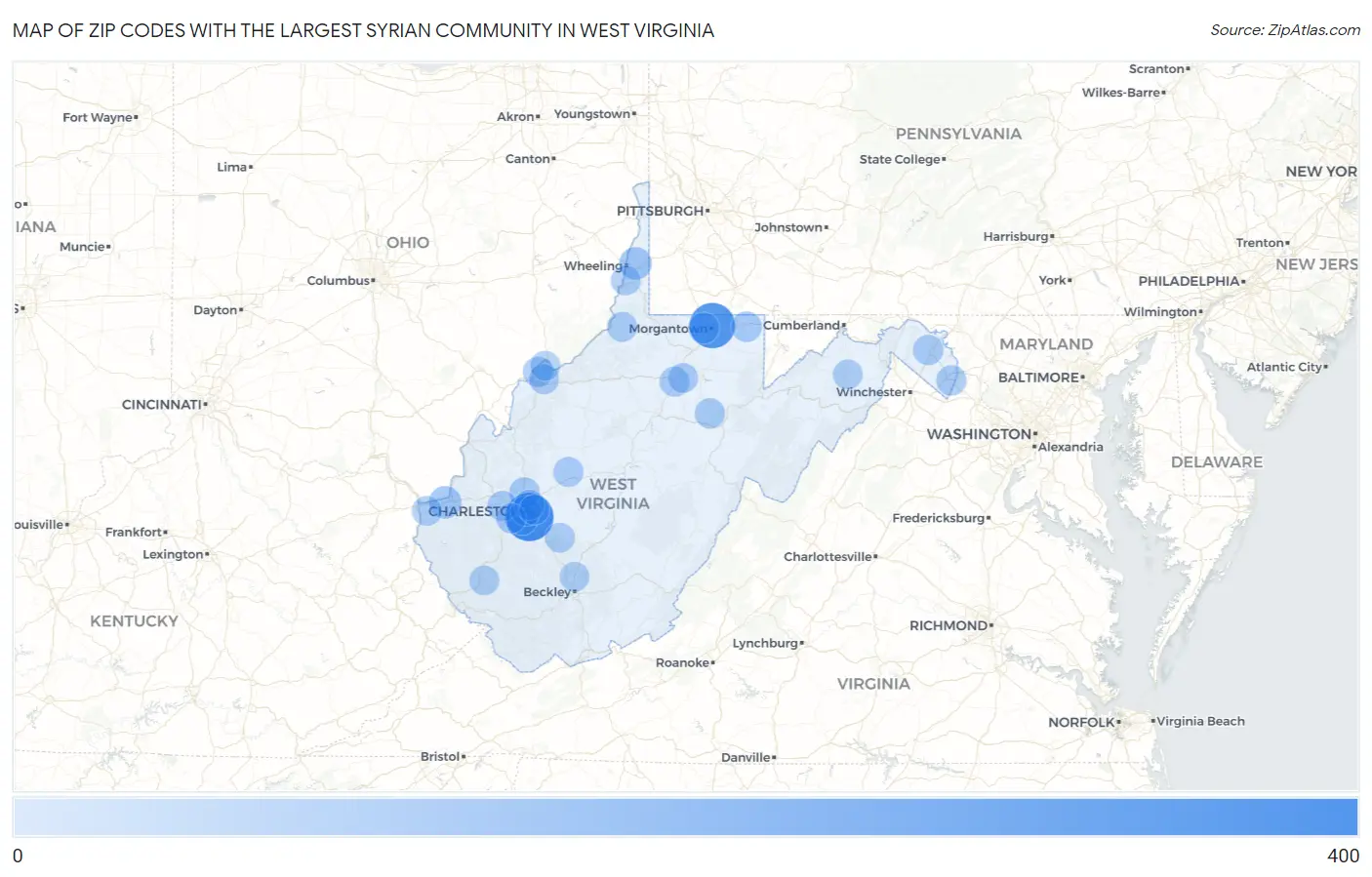Click the WASHINGTON city label

[x=979, y=434]
